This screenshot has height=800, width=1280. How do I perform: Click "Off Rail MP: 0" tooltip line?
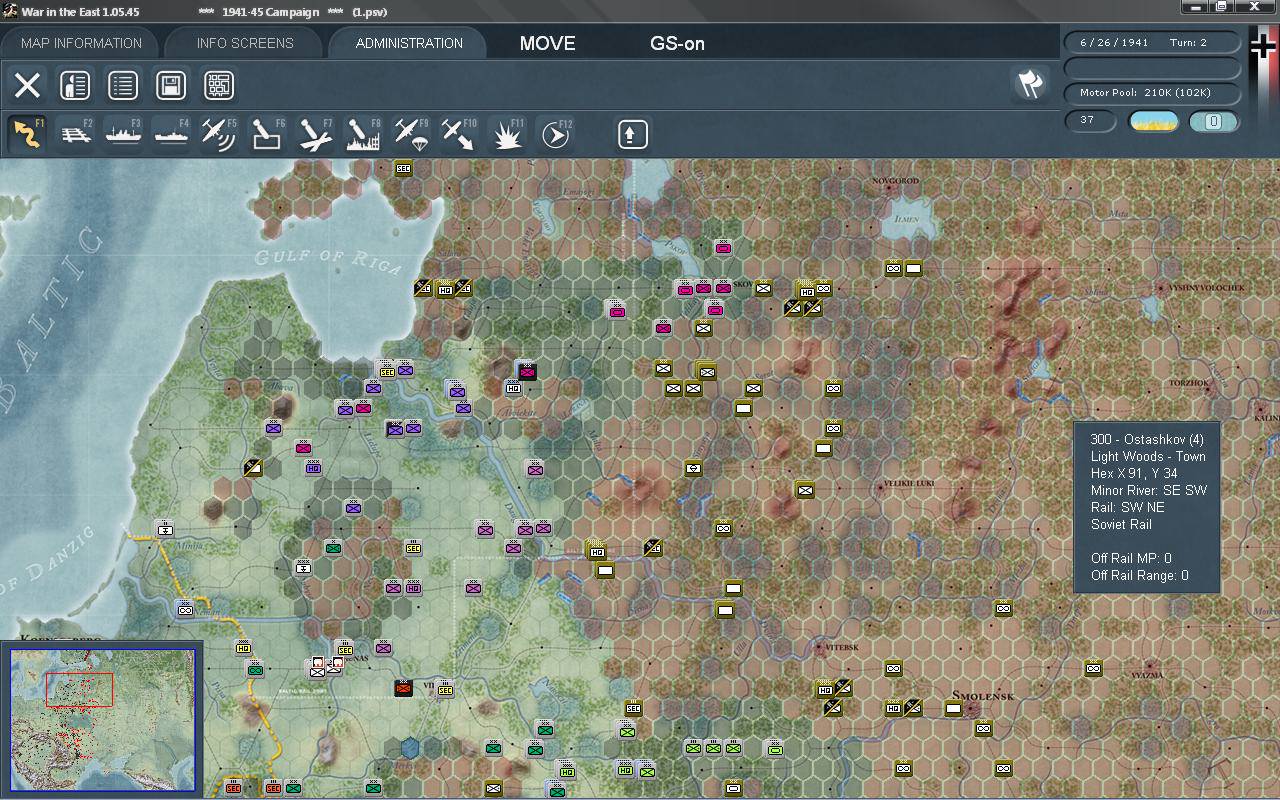(x=1131, y=558)
